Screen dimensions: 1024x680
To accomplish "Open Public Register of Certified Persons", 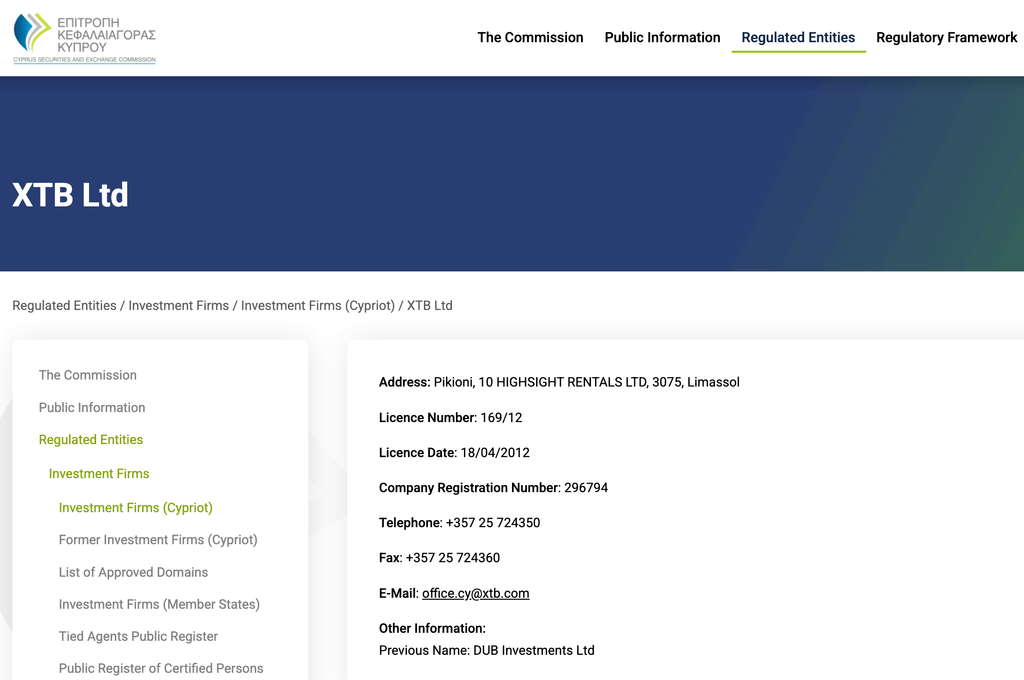I will 161,668.
